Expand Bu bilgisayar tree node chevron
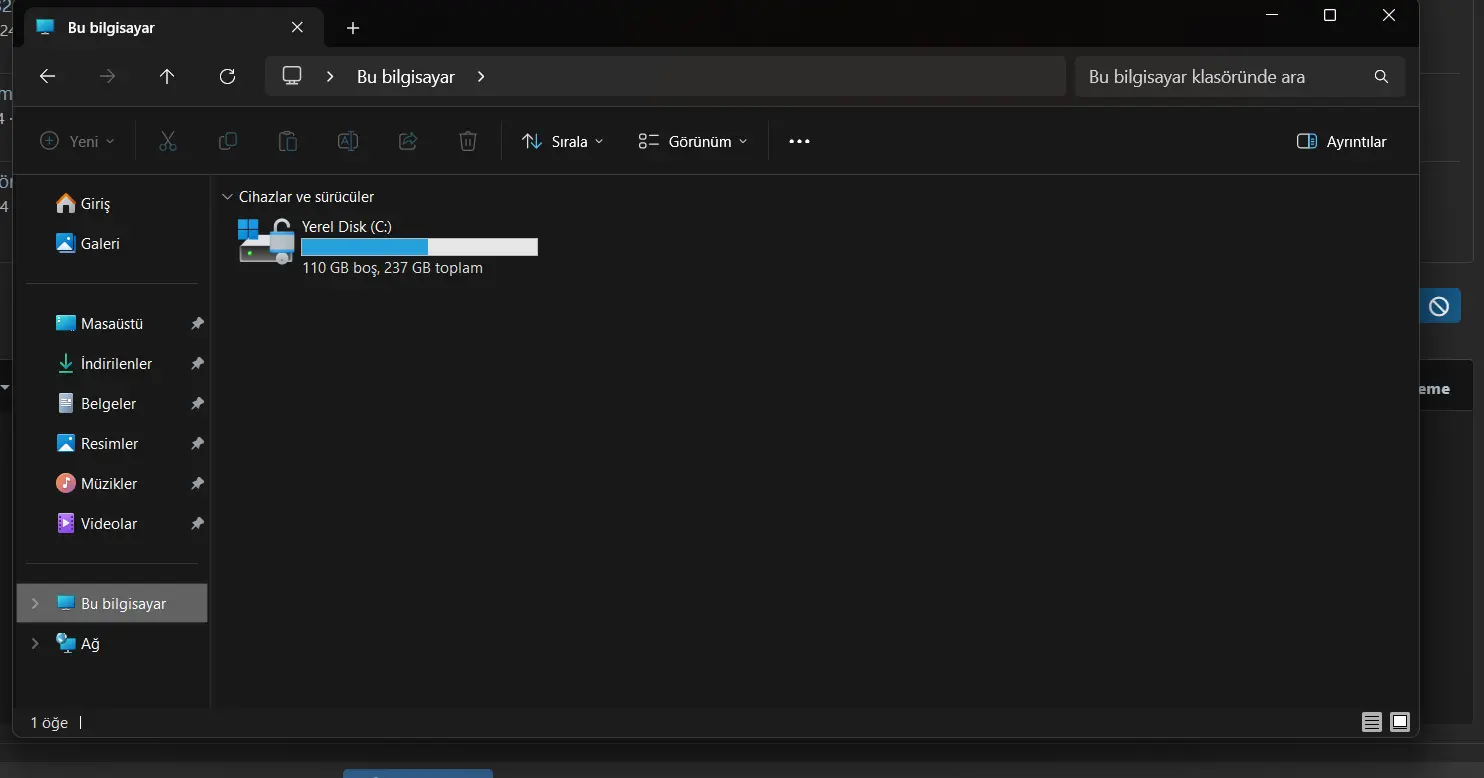The height and width of the screenshot is (778, 1484). pyautogui.click(x=35, y=603)
